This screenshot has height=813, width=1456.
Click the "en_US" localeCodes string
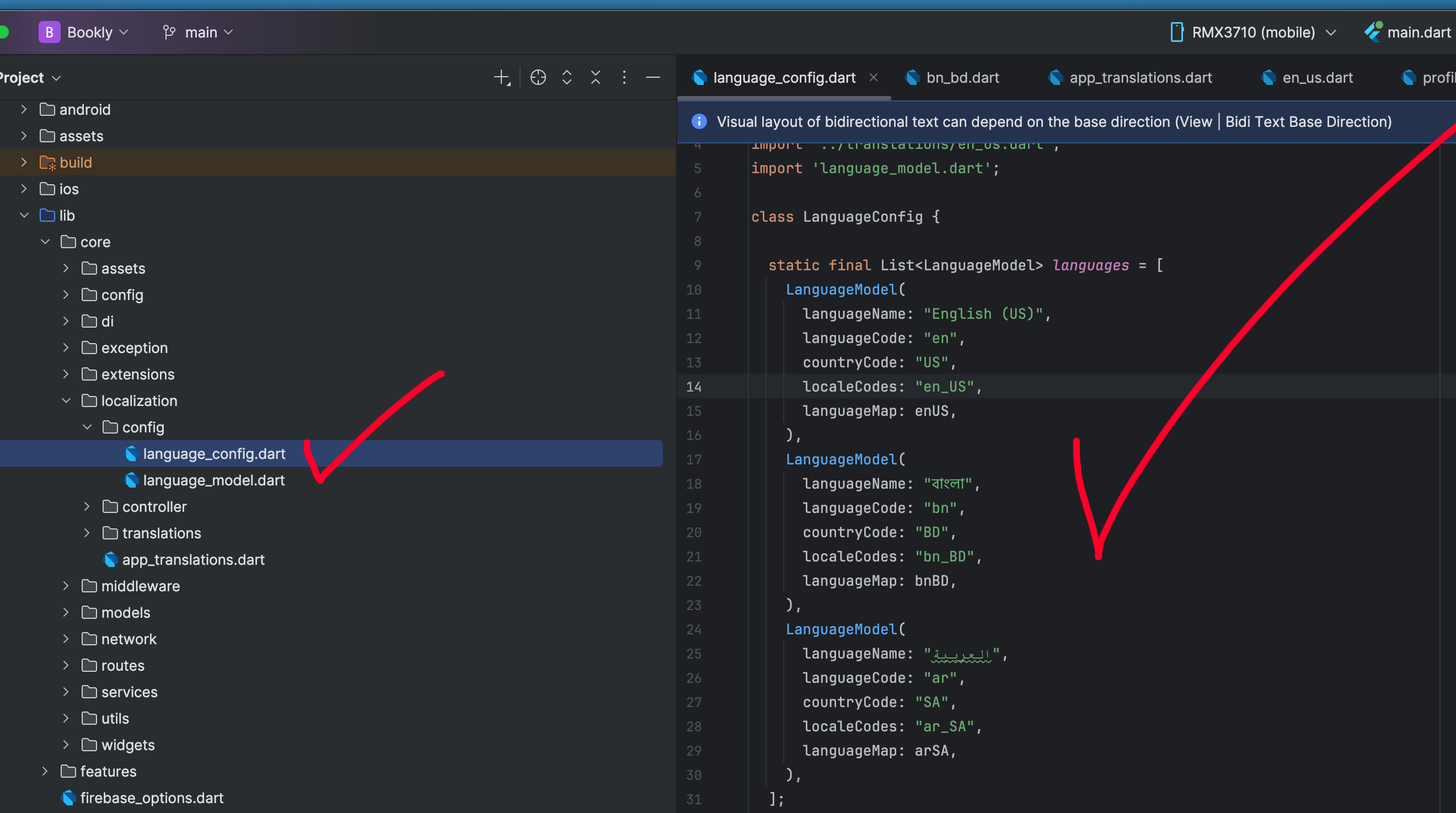coord(945,387)
